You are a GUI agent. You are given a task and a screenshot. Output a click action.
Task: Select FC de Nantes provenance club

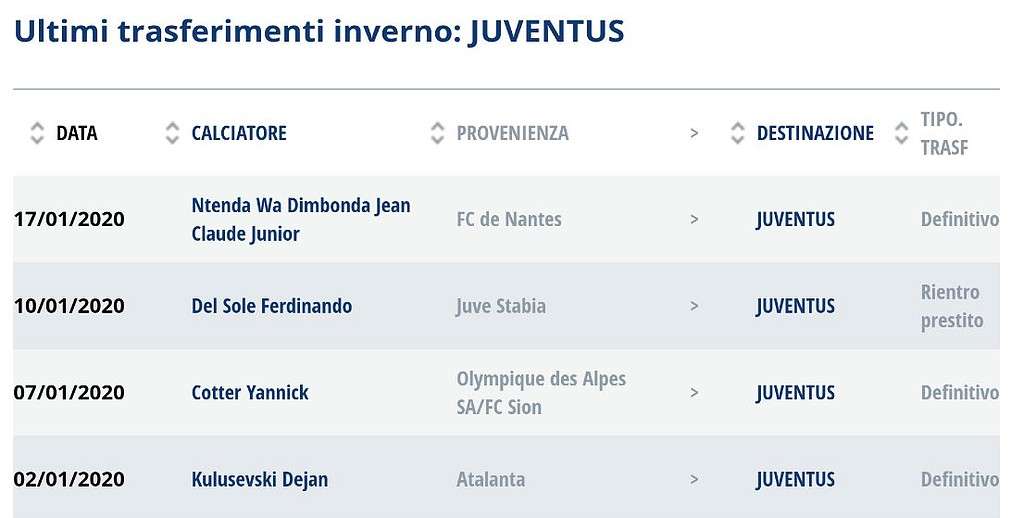pyautogui.click(x=509, y=219)
